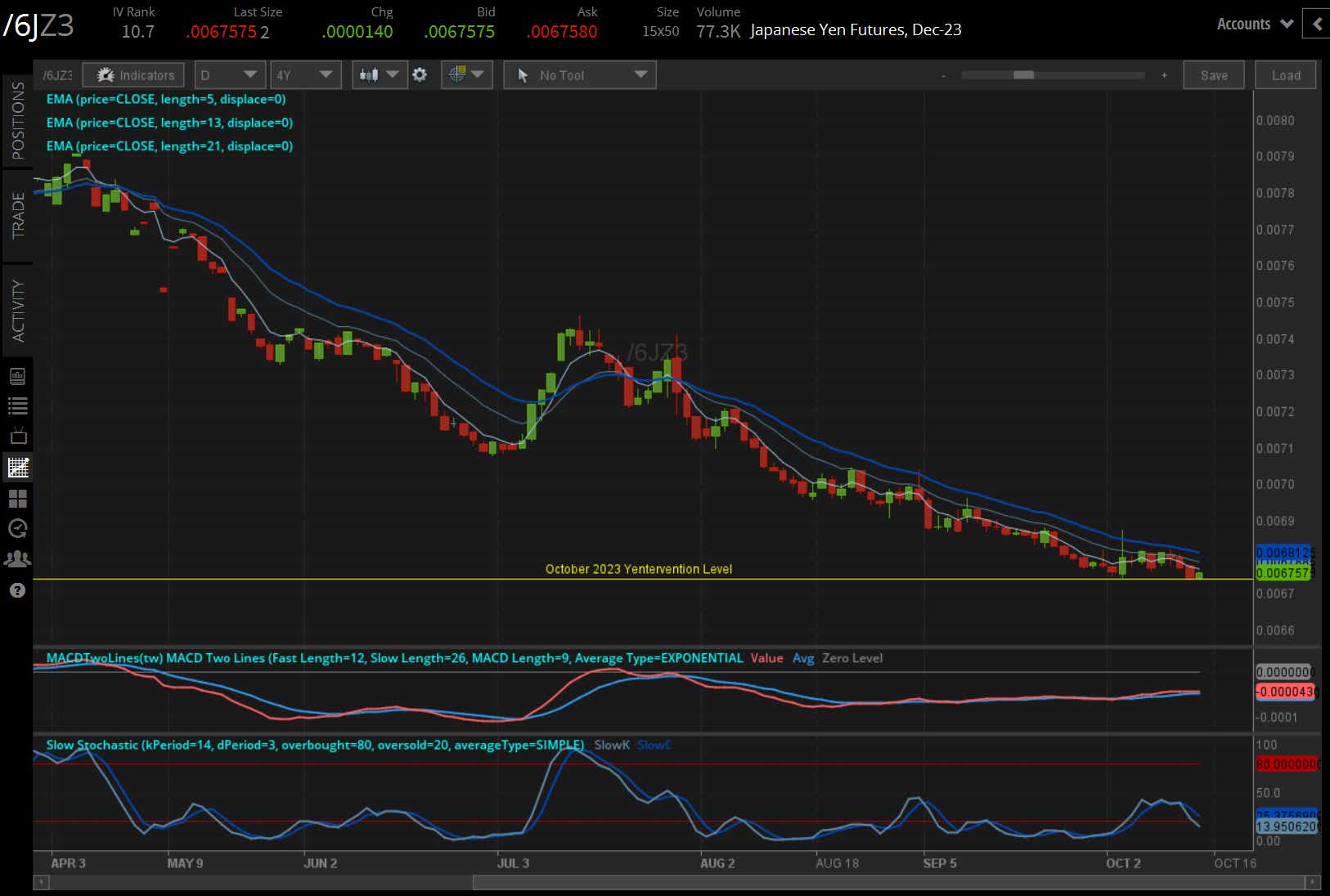Screen dimensions: 1330x896
Task: Select the charts grid icon in sidebar
Action: coord(17,468)
